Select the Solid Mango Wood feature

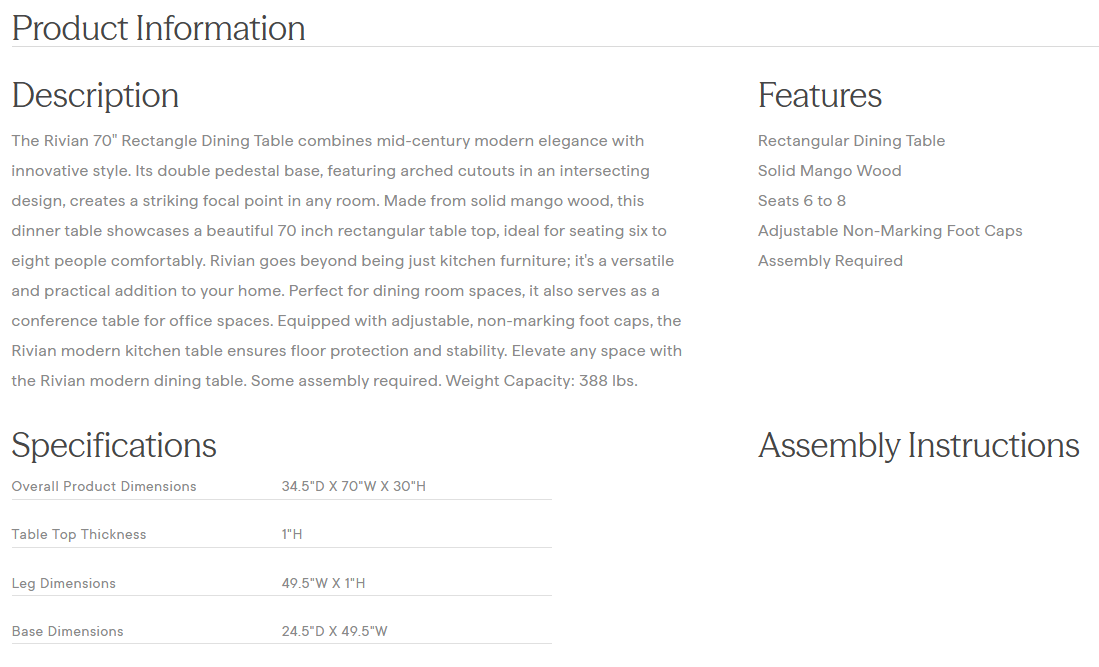[x=829, y=171]
